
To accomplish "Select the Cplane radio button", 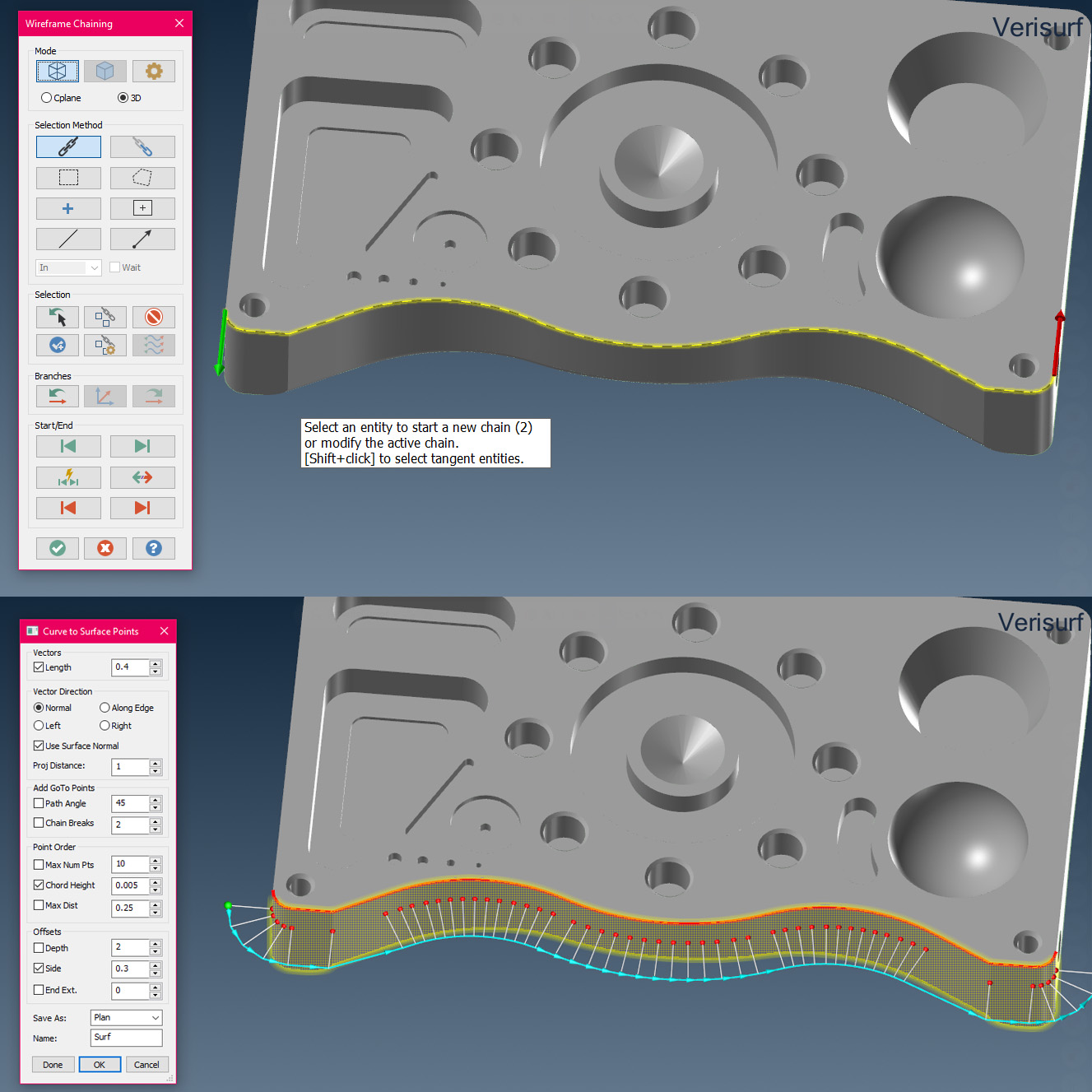I will (x=46, y=98).
